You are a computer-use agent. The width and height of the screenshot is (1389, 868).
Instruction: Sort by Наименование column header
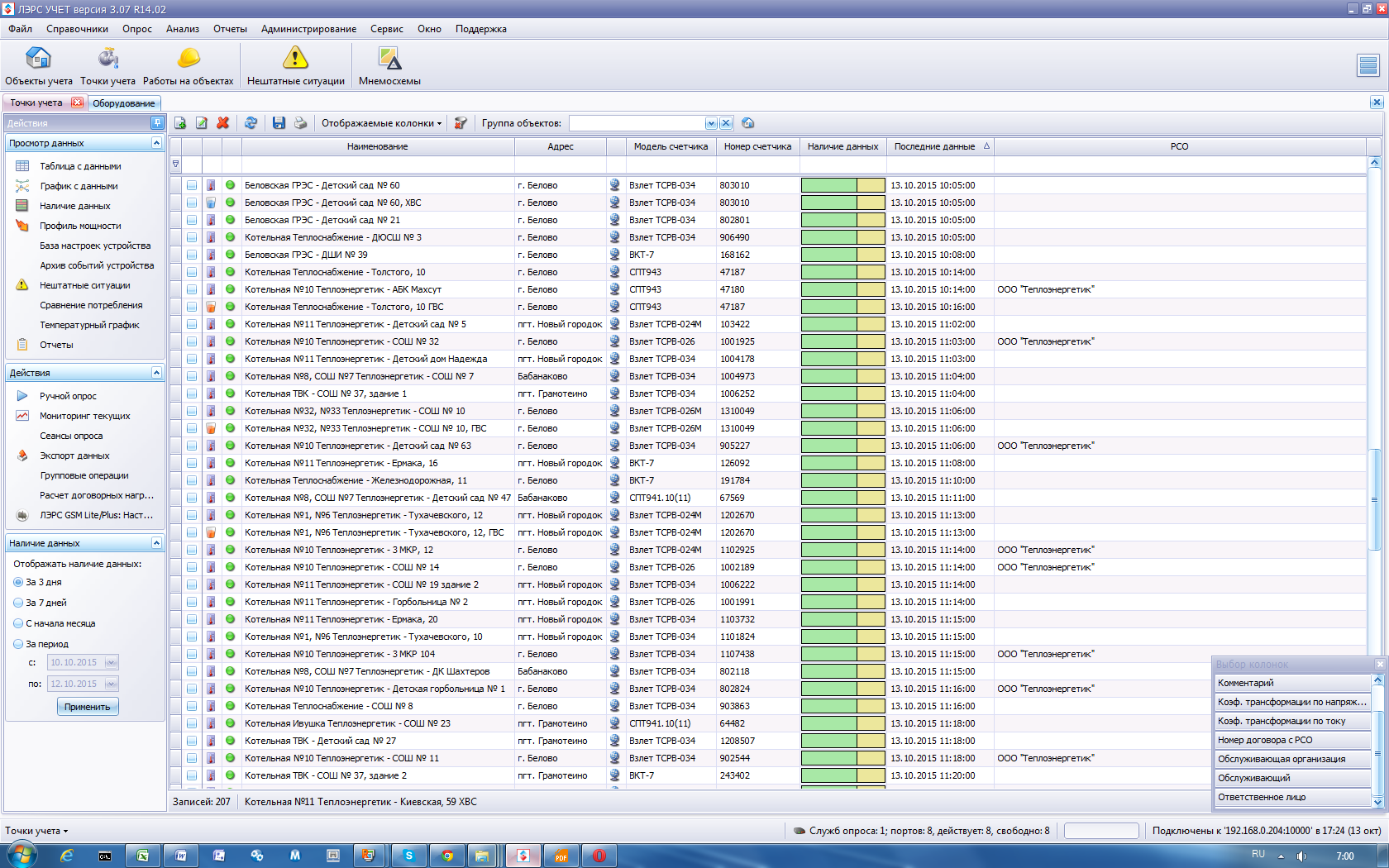[378, 146]
